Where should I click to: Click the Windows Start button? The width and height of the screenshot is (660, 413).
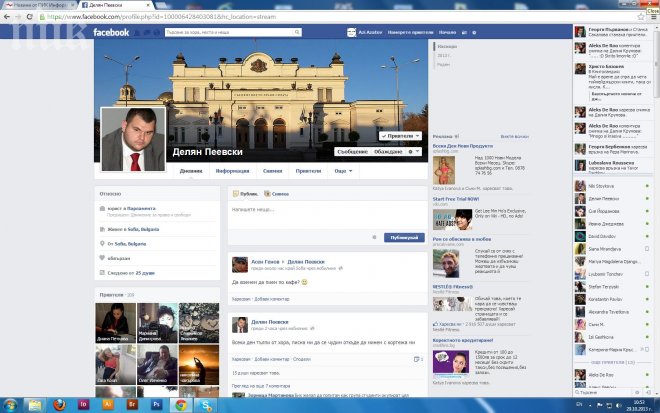tap(10, 405)
